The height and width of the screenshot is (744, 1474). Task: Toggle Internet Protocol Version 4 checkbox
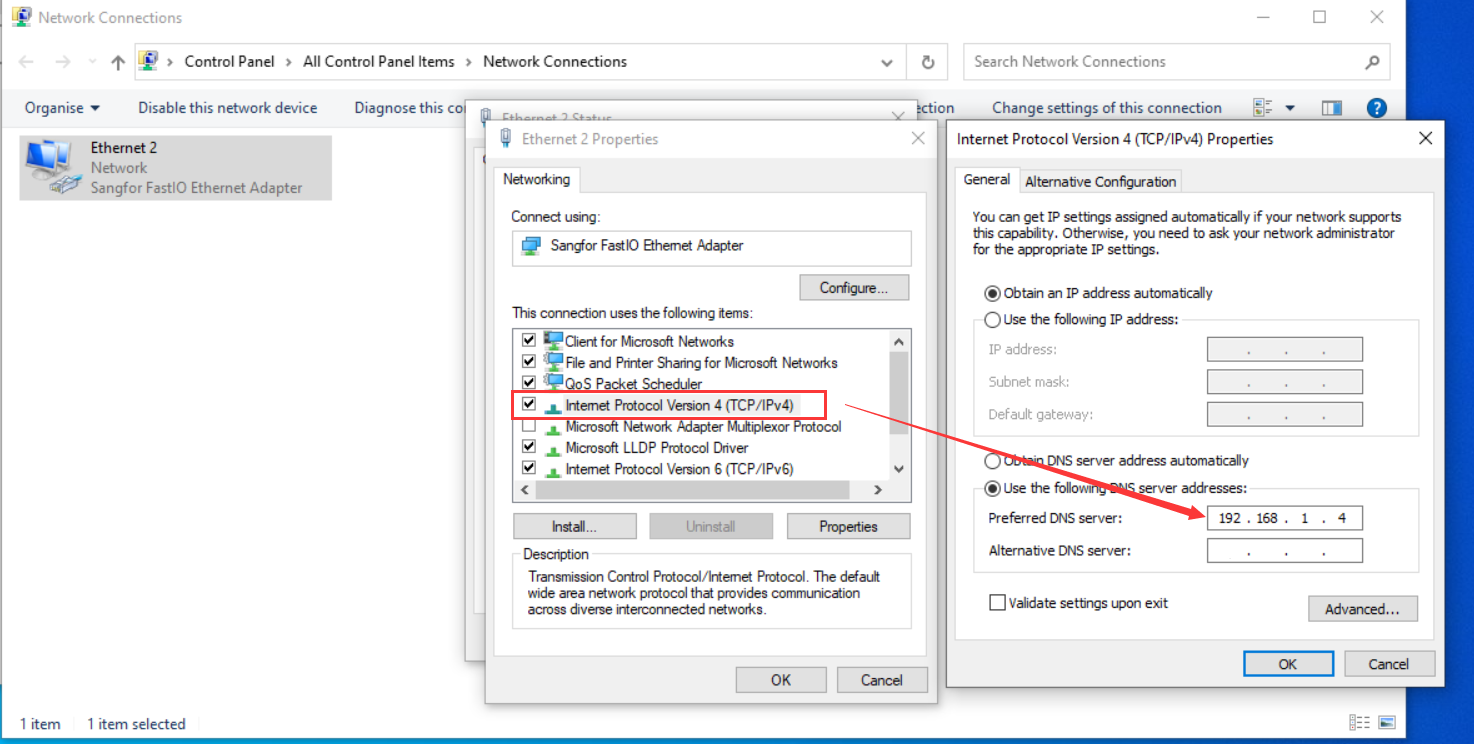[529, 405]
